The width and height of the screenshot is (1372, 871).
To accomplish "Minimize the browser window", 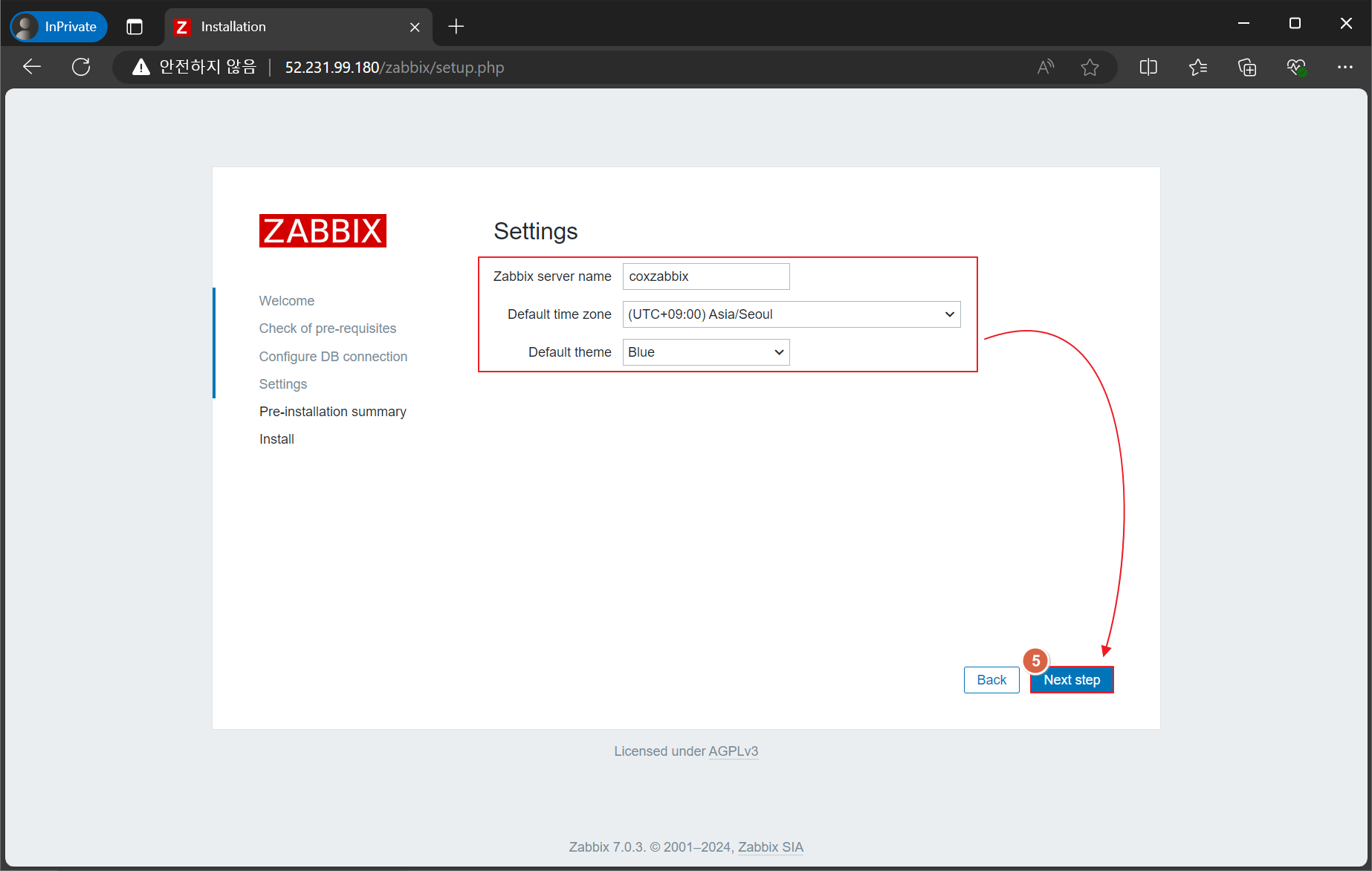I will point(1243,23).
